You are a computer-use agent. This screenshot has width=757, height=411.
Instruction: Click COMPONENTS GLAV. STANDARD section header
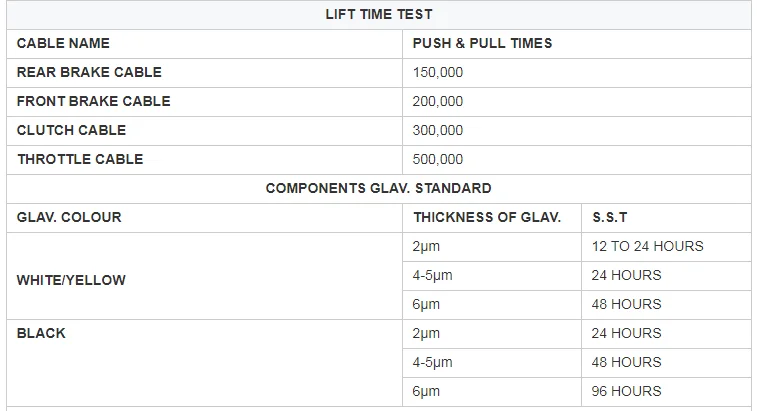378,189
